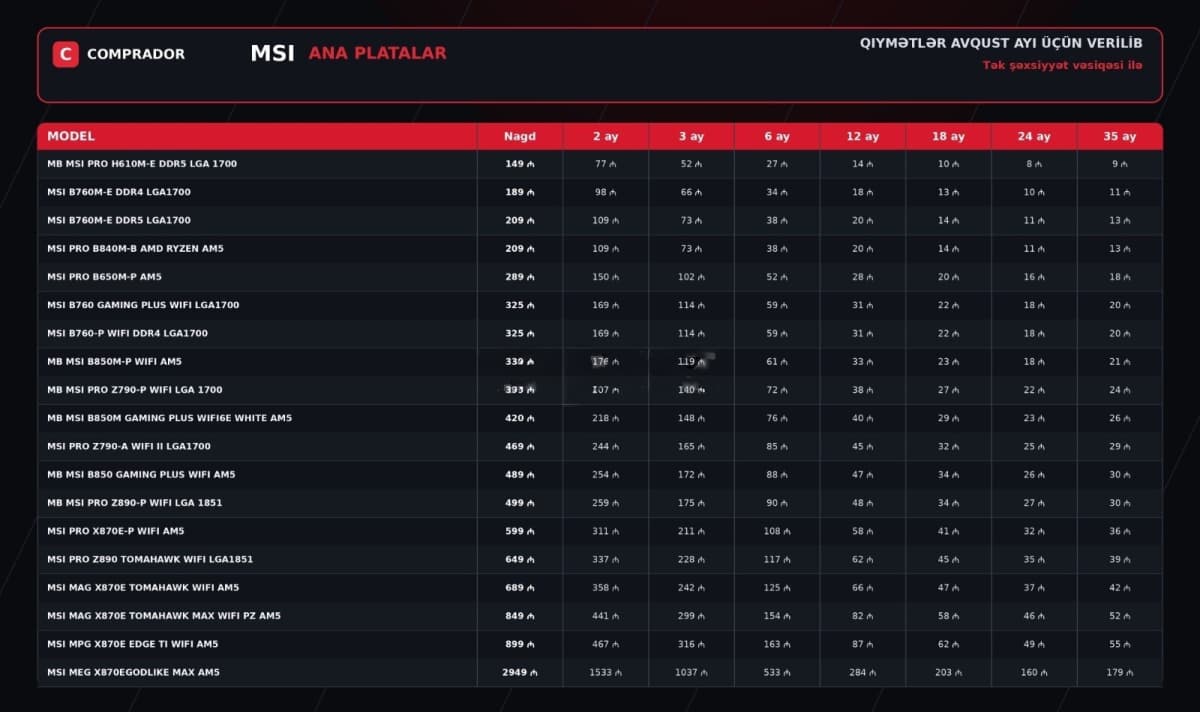Click Nagd price 649 for PRO Z890 TOMAHAWK

520,559
